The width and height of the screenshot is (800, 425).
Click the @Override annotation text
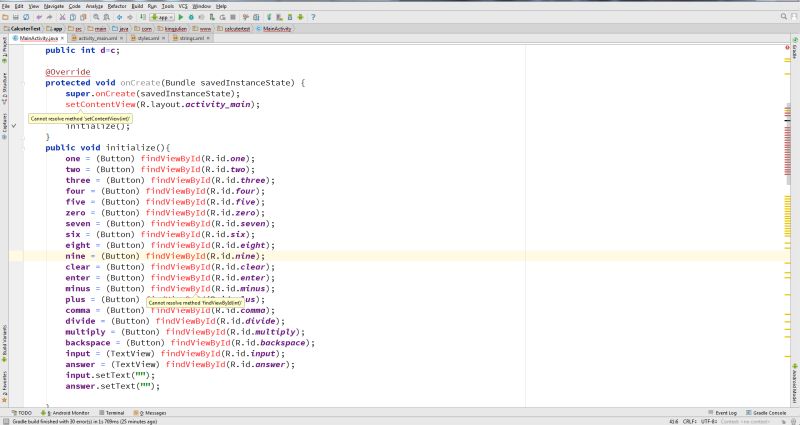(x=67, y=72)
